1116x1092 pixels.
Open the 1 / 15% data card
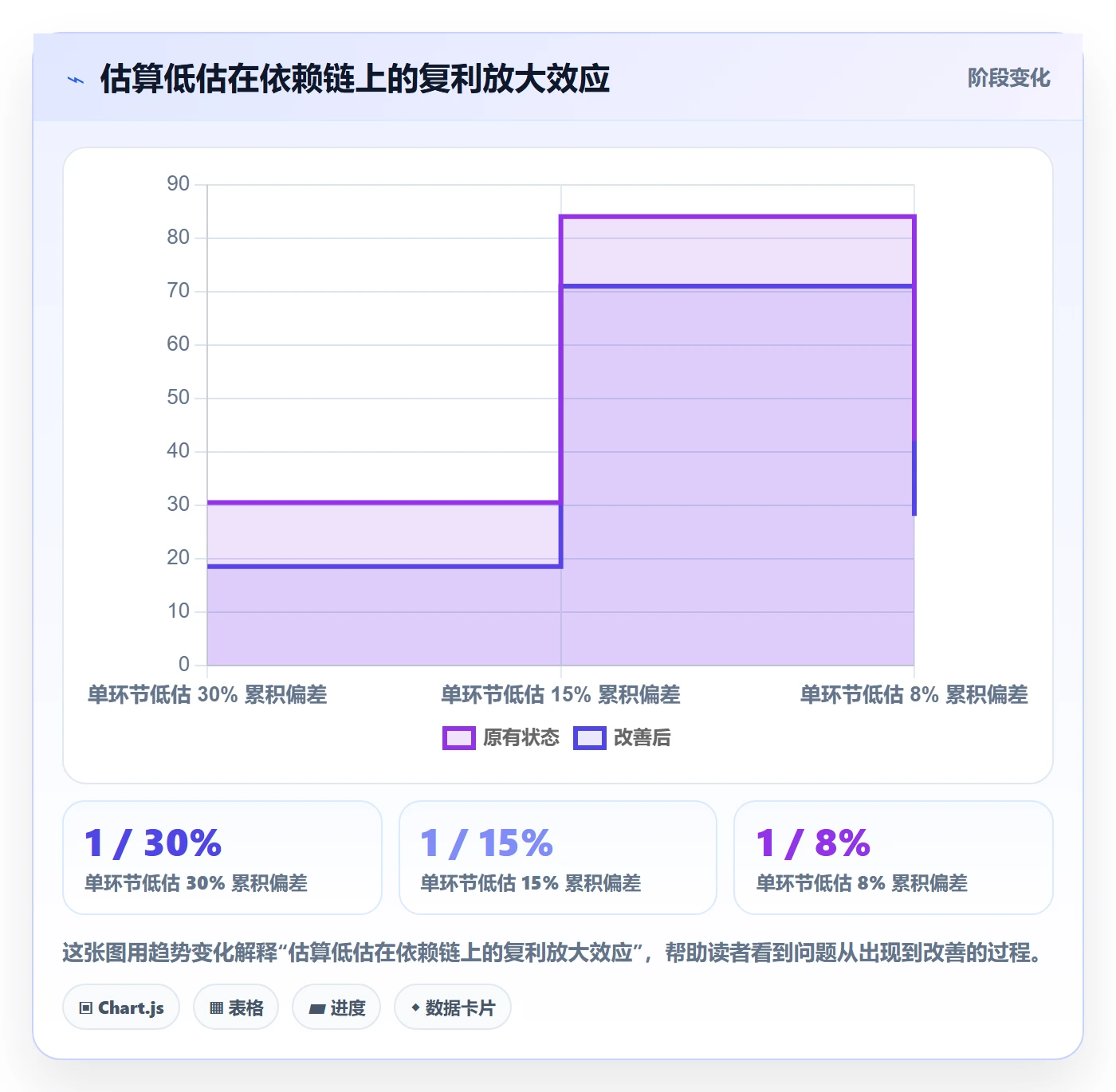click(x=558, y=858)
